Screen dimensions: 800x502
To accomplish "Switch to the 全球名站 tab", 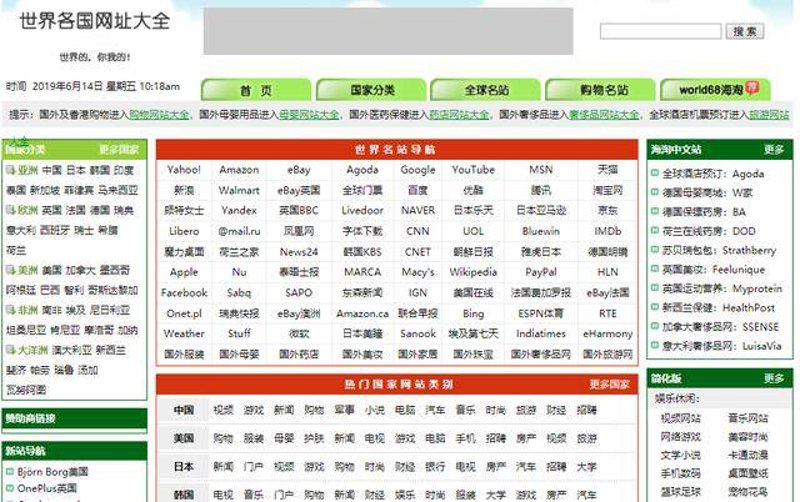I will tap(486, 90).
